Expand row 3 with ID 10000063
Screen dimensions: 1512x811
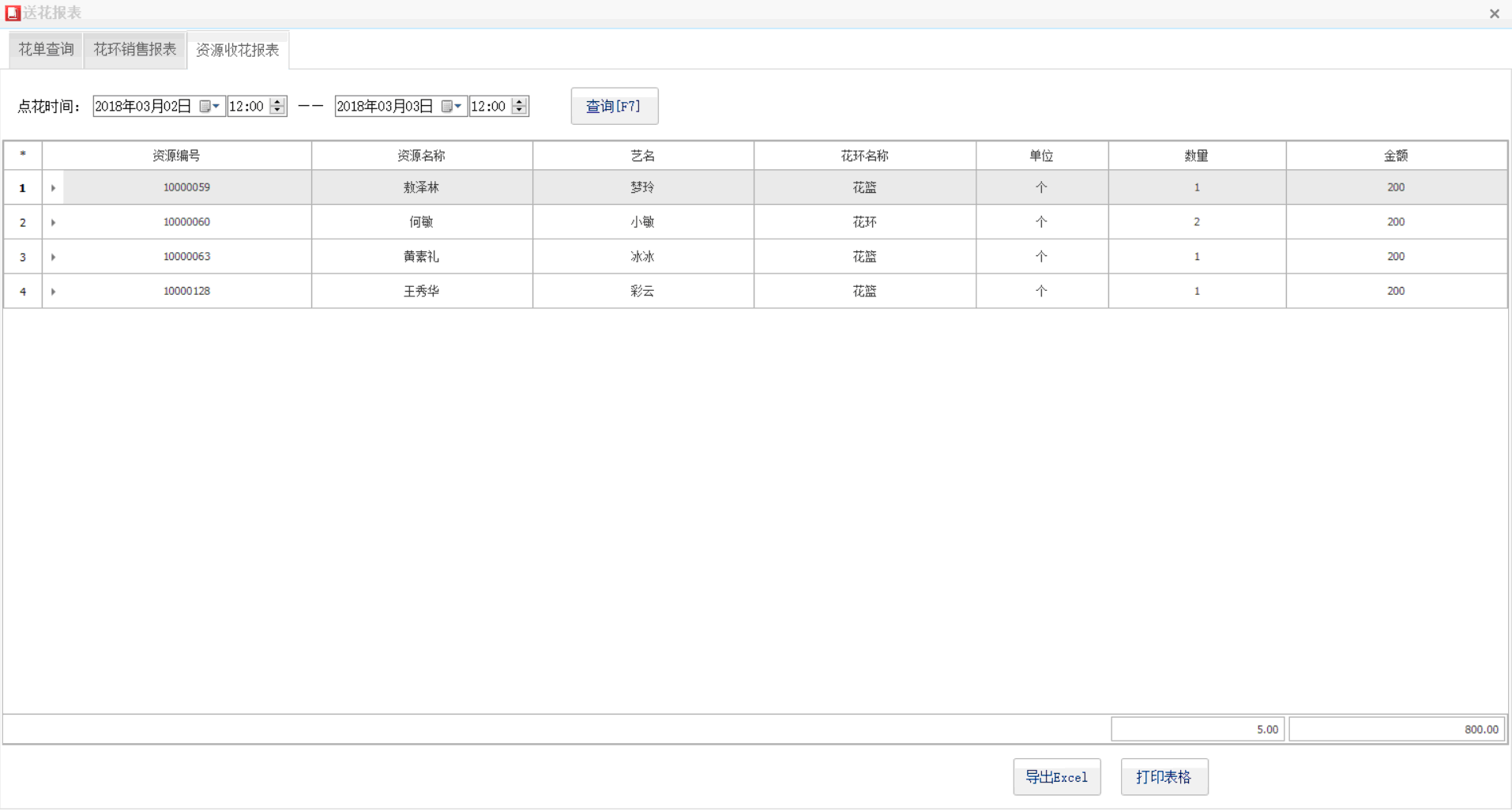point(53,257)
